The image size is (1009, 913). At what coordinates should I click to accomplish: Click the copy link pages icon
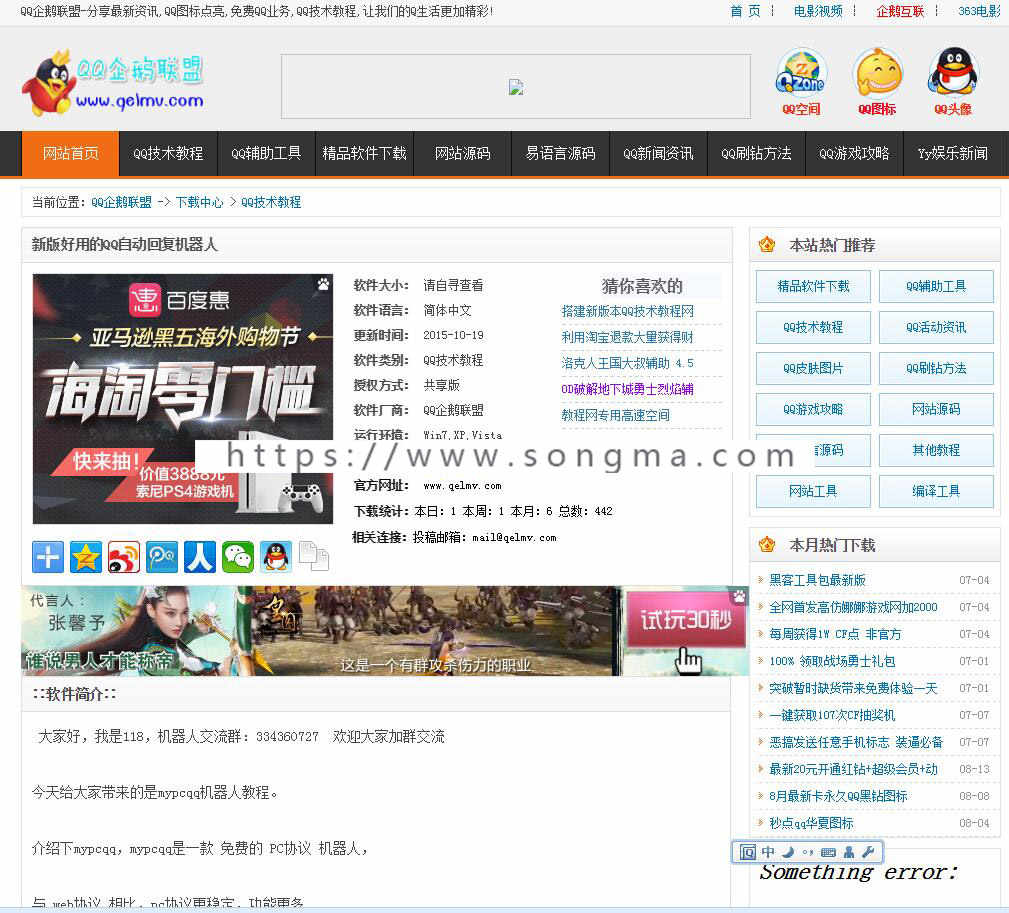point(313,557)
